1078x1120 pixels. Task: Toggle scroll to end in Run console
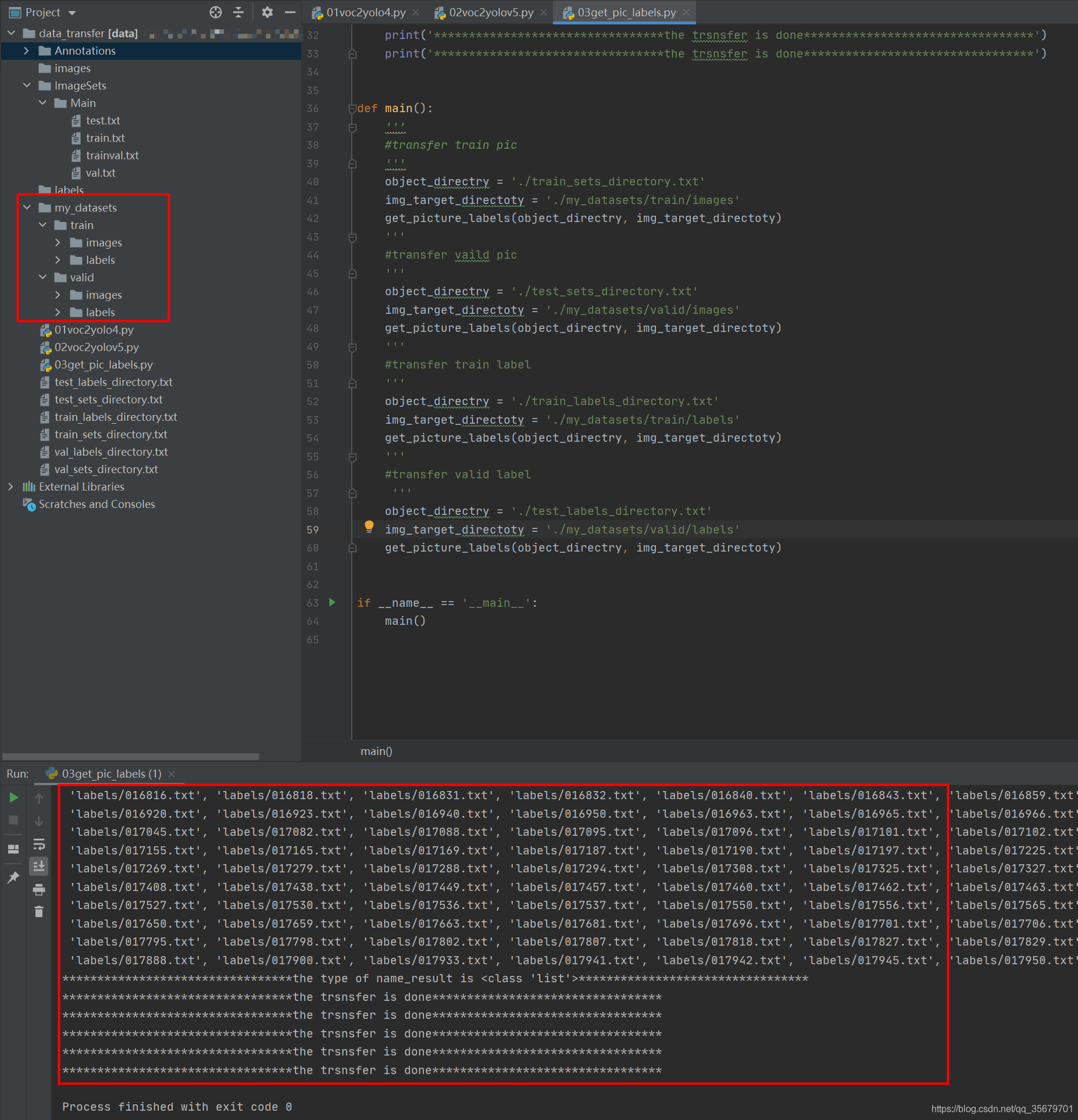point(39,867)
